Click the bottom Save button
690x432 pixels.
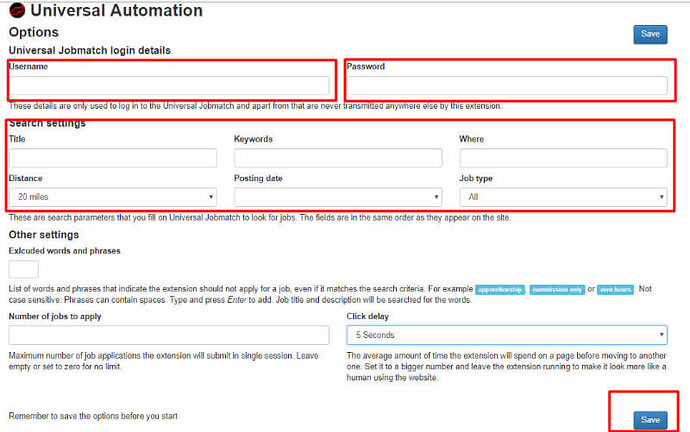[650, 419]
